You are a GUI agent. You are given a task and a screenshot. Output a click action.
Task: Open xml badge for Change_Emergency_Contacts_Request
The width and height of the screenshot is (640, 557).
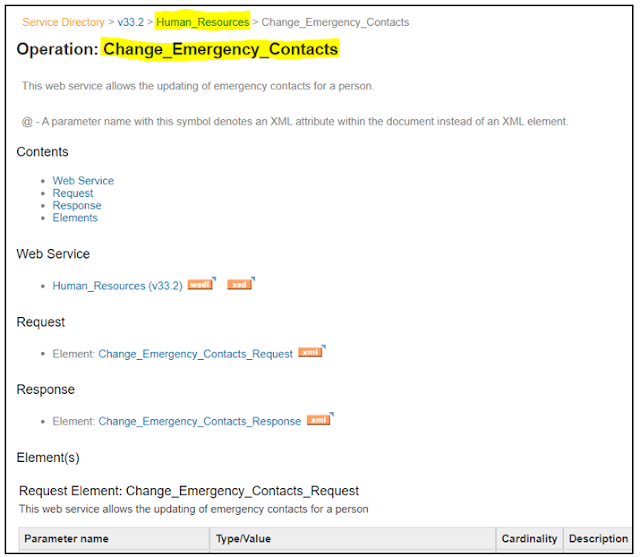(311, 352)
